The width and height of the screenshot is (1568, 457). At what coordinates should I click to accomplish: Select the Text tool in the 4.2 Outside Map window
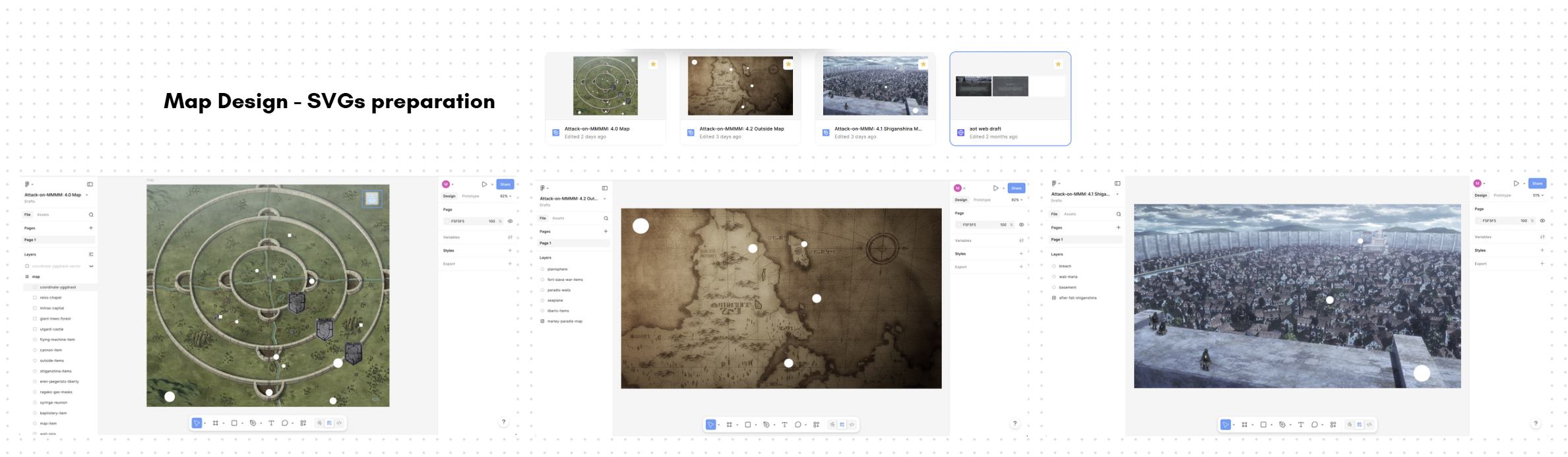coord(784,425)
